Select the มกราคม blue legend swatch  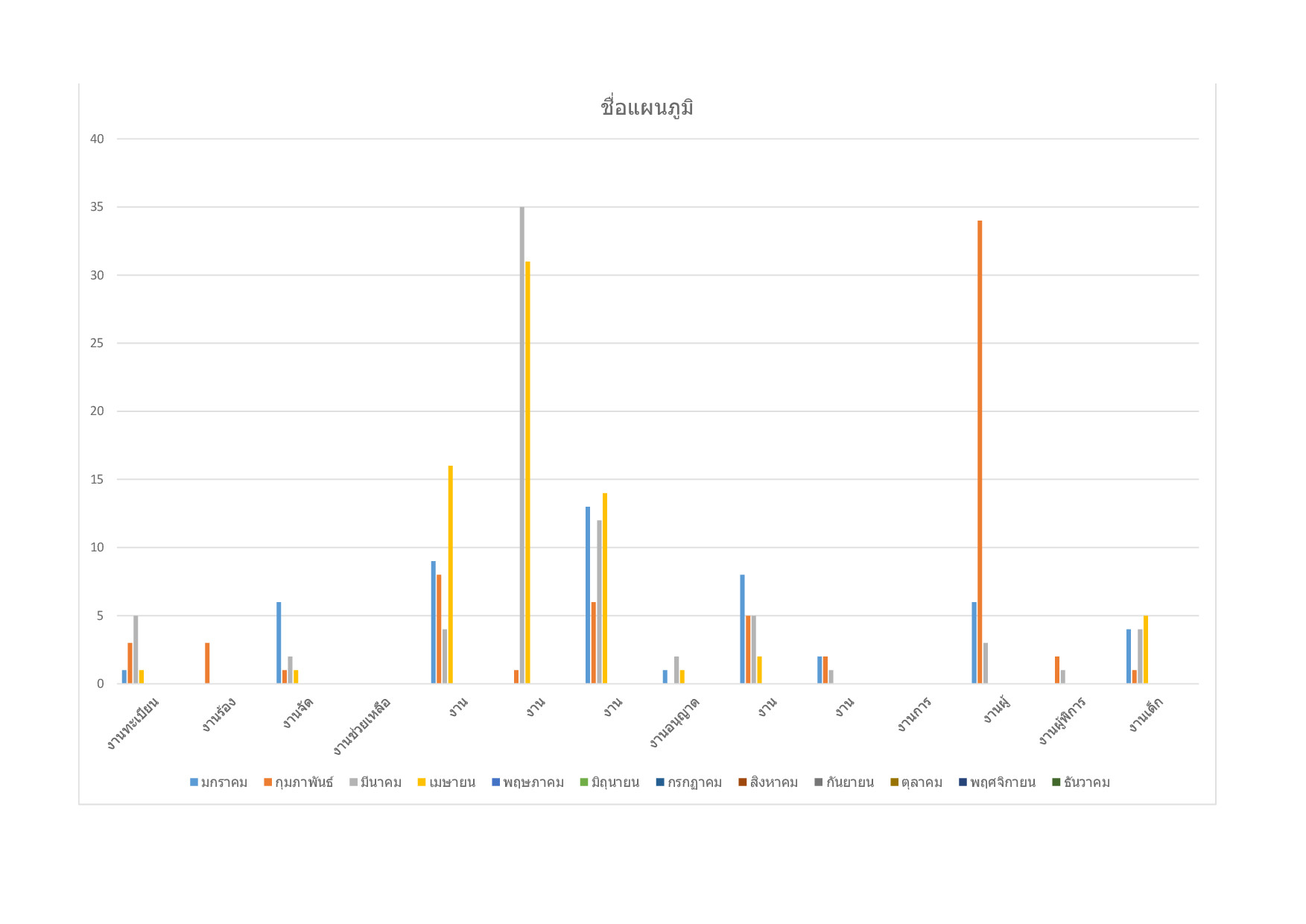click(194, 782)
